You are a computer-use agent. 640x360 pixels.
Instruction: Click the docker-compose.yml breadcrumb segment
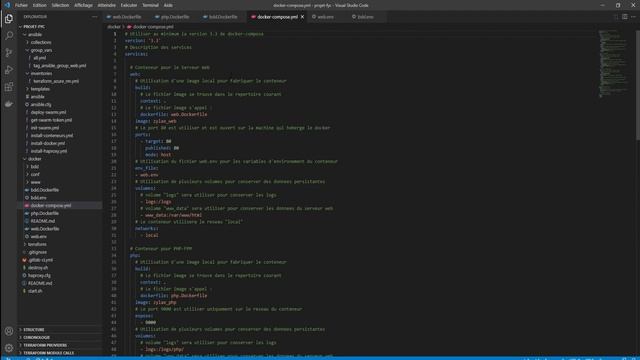tap(150, 27)
